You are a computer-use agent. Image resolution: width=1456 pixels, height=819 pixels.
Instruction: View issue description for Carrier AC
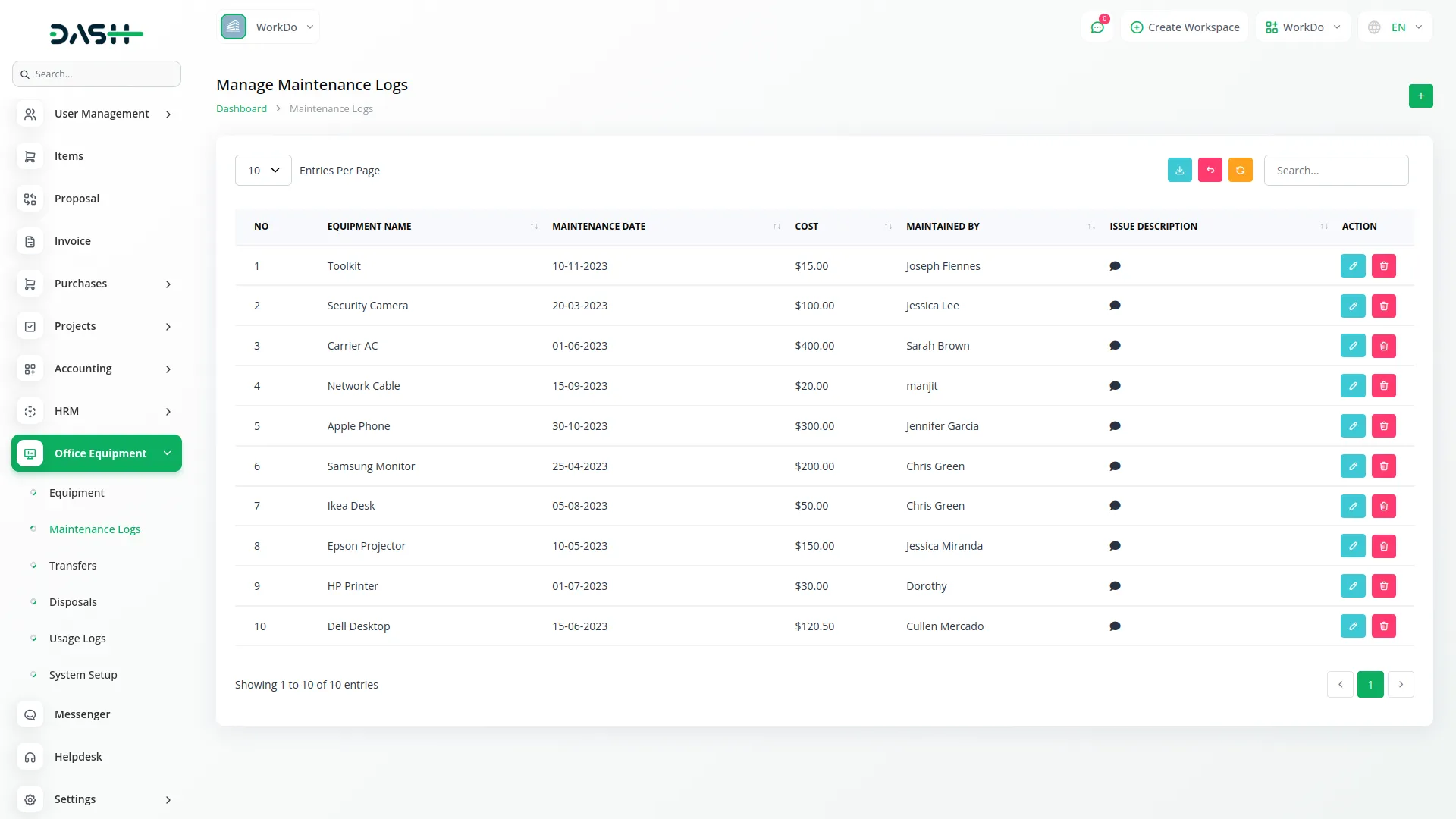pos(1115,346)
